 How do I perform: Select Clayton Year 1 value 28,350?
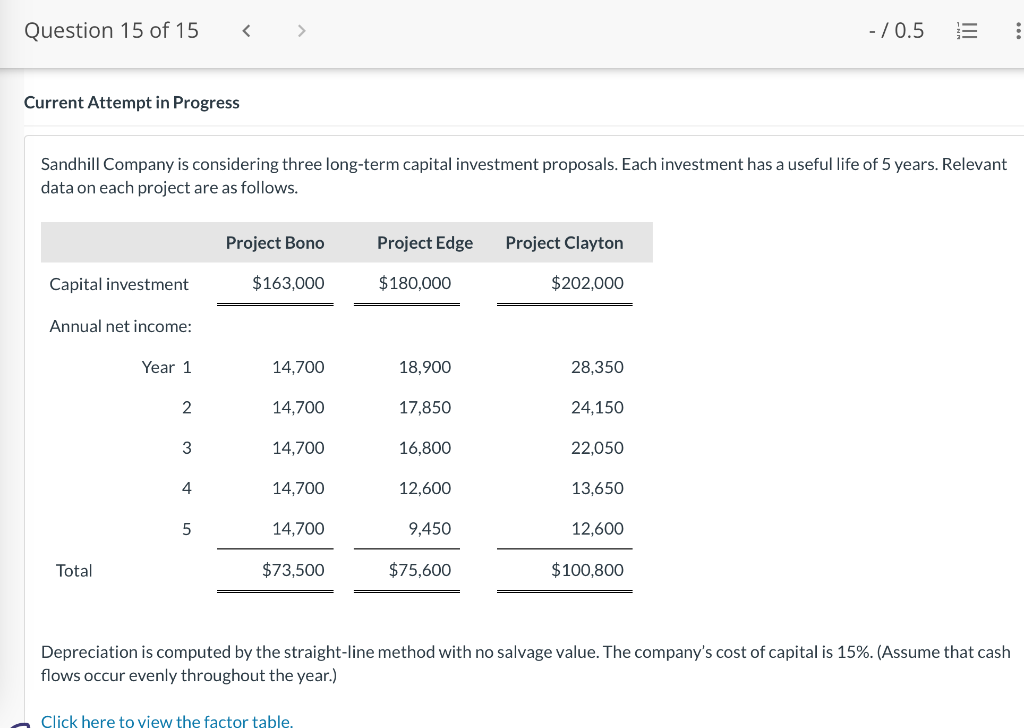tap(598, 367)
